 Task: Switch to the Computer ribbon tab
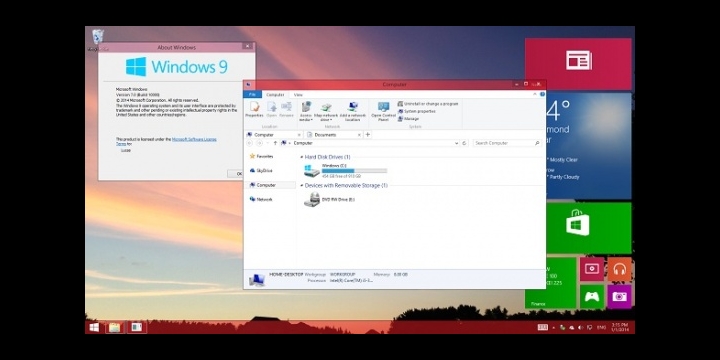click(276, 95)
